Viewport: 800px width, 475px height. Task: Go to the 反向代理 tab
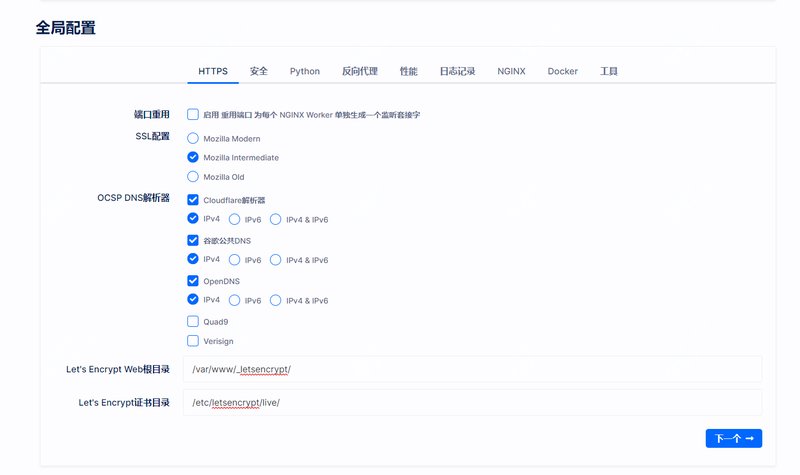point(360,71)
